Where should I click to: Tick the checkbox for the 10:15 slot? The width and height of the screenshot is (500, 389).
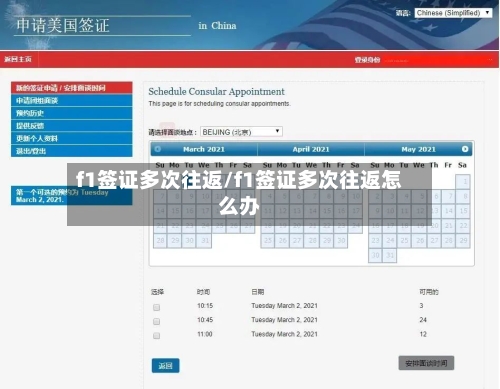156,307
